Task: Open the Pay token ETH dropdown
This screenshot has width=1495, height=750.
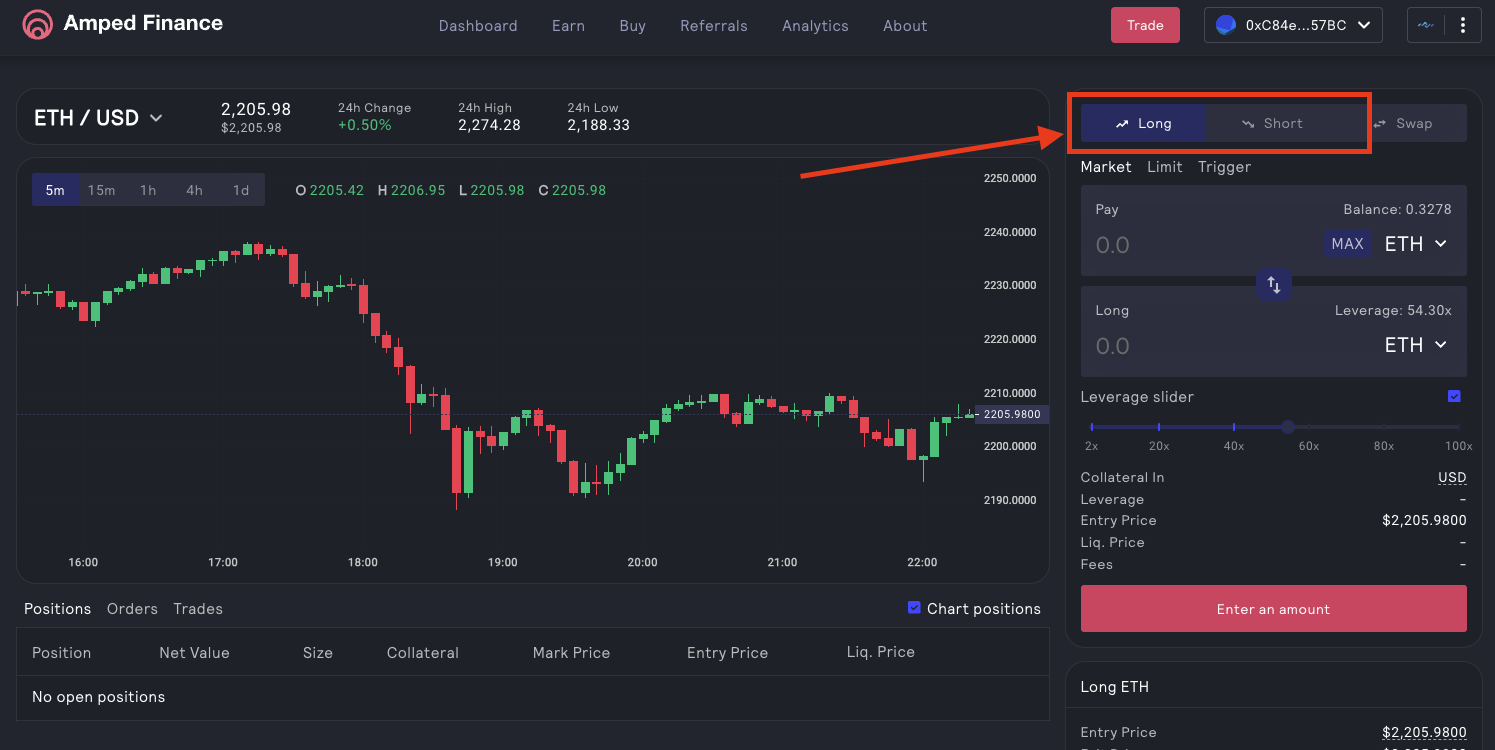Action: pos(1416,244)
